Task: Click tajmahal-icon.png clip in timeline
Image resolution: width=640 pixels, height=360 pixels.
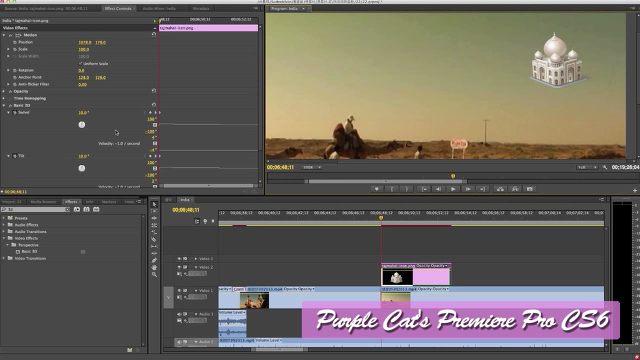Action: click(416, 274)
